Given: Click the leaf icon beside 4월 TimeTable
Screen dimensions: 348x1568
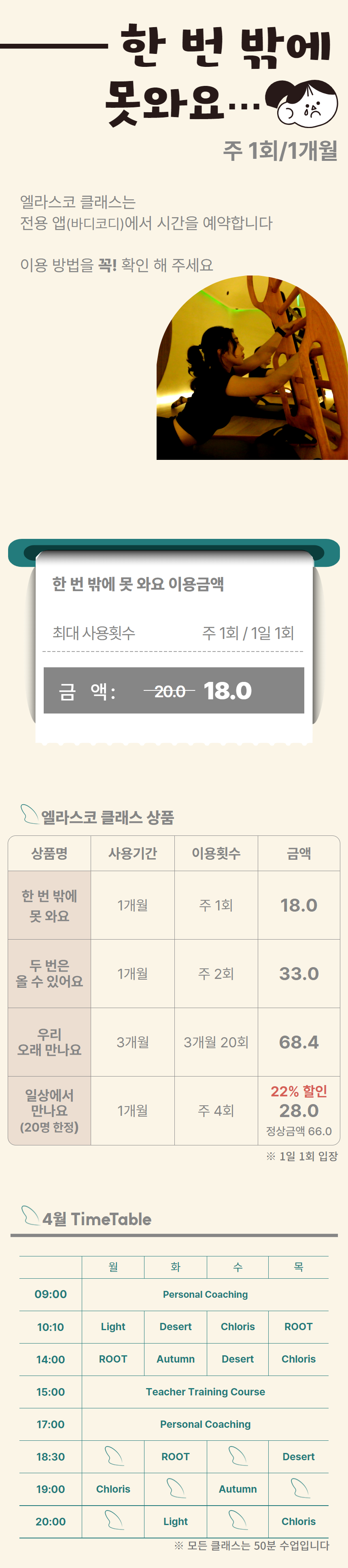Looking at the screenshot, I should coord(30,1215).
